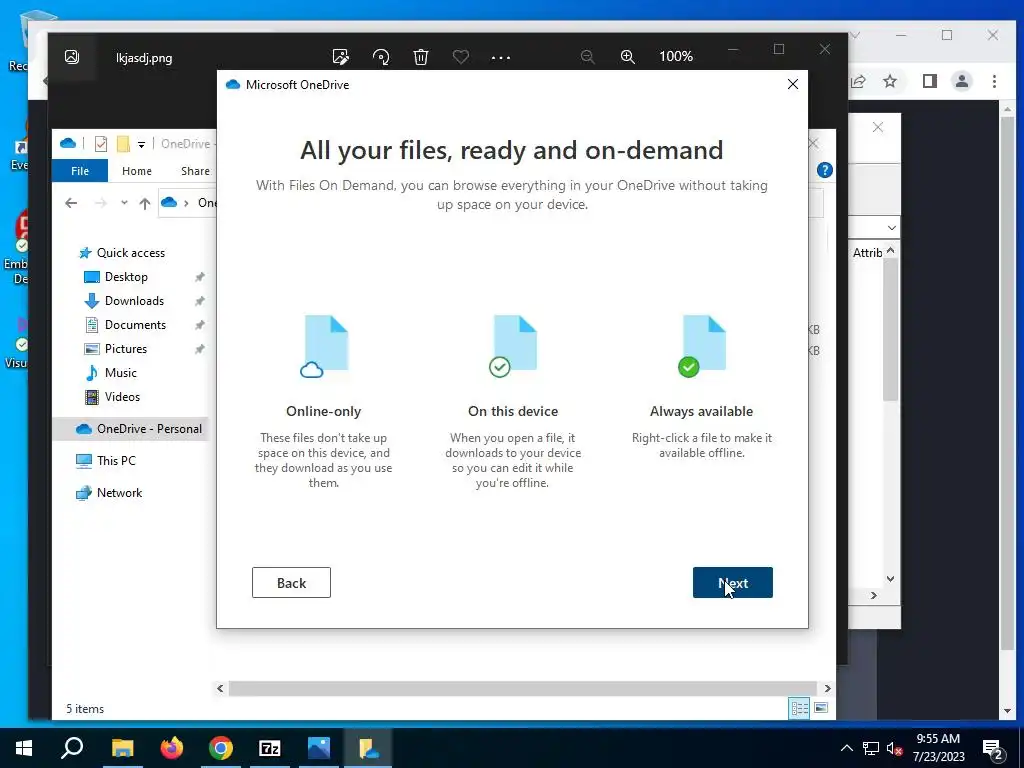Click Back in the OneDrive setup dialog

coord(291,583)
